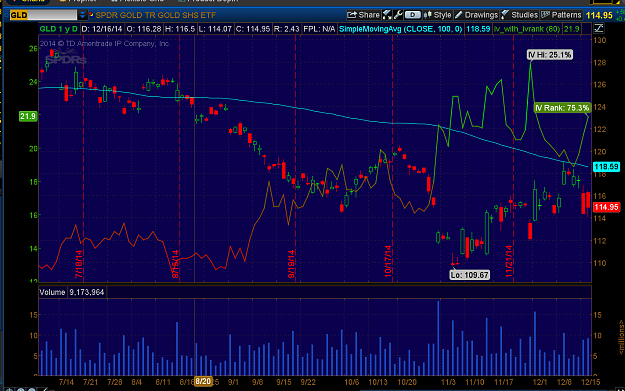The width and height of the screenshot is (625, 391).
Task: Click the 7/18/14 expiration date line label
Action: pos(79,264)
